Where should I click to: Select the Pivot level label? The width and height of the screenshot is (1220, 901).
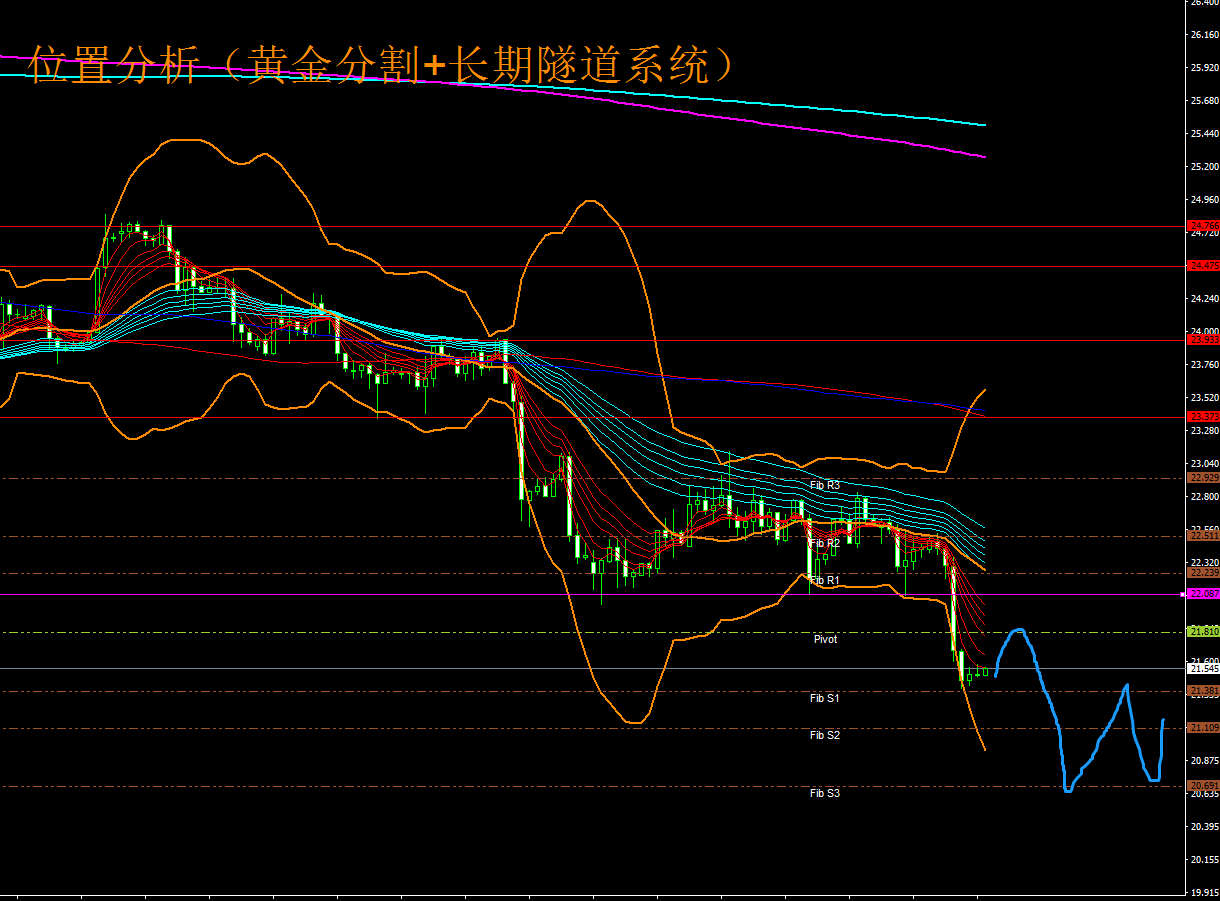pyautogui.click(x=825, y=639)
